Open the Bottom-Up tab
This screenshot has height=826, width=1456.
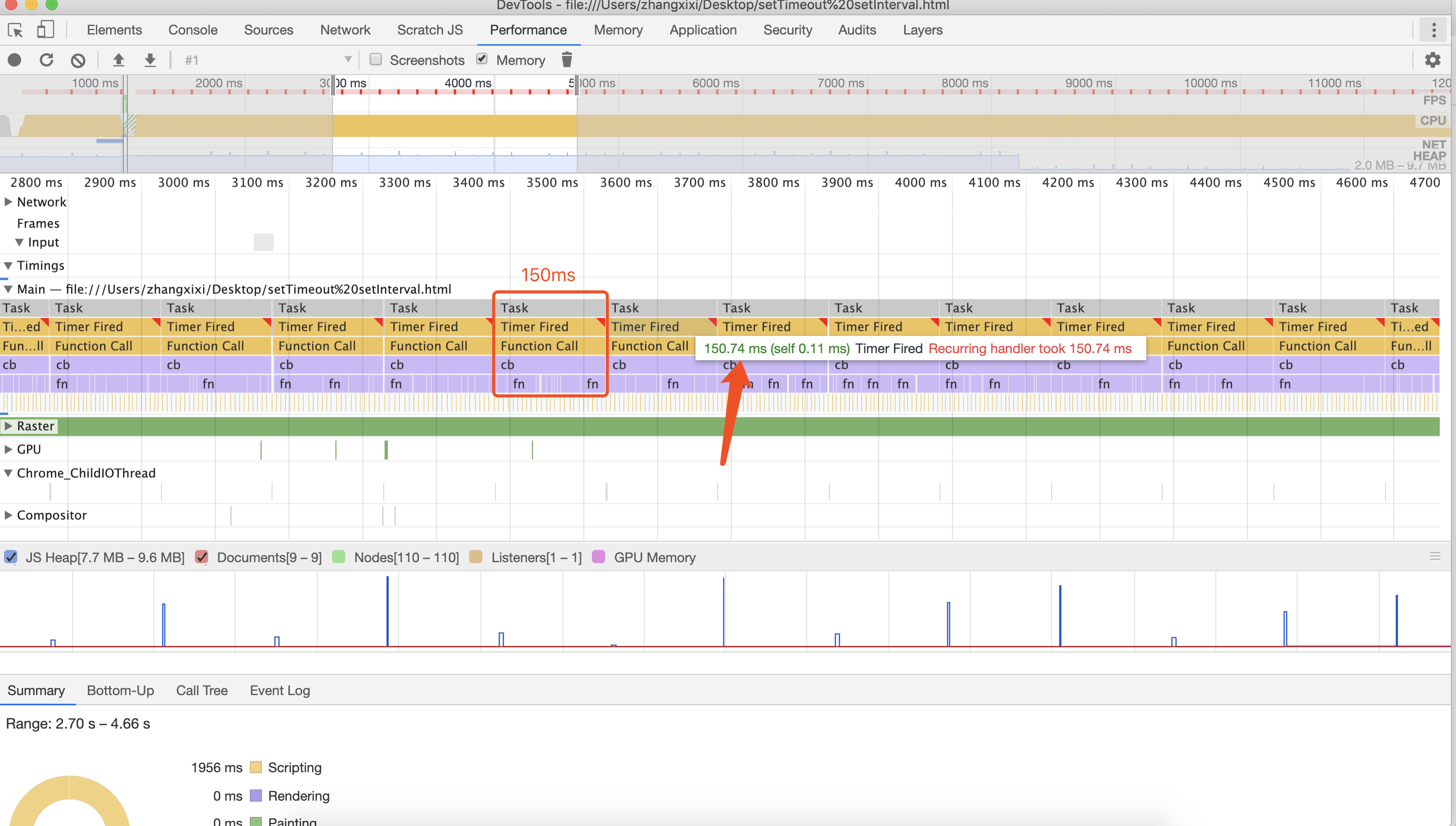[120, 691]
